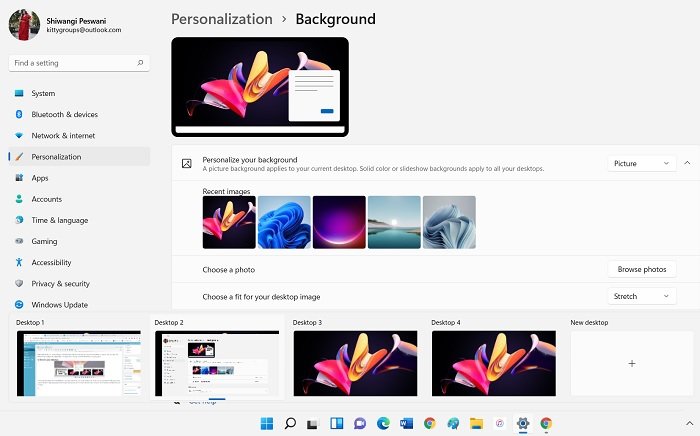This screenshot has width=700, height=436.
Task: Click the Find a setting search box
Action: (79, 63)
